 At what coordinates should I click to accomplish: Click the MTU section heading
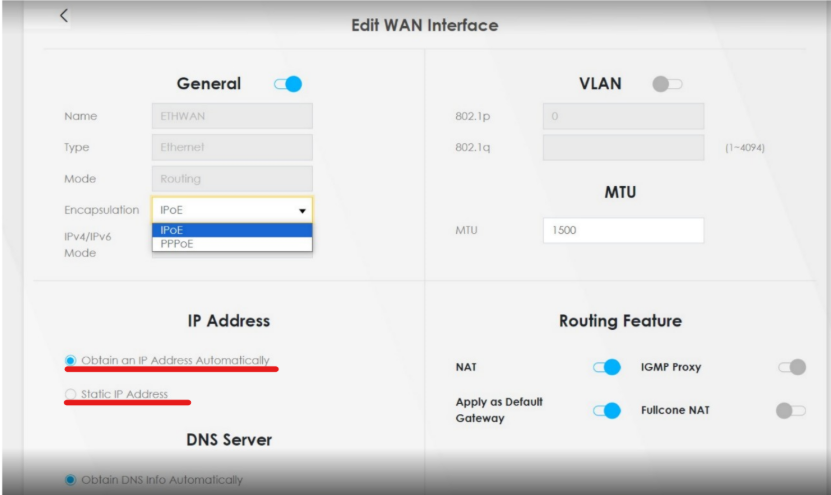click(620, 192)
